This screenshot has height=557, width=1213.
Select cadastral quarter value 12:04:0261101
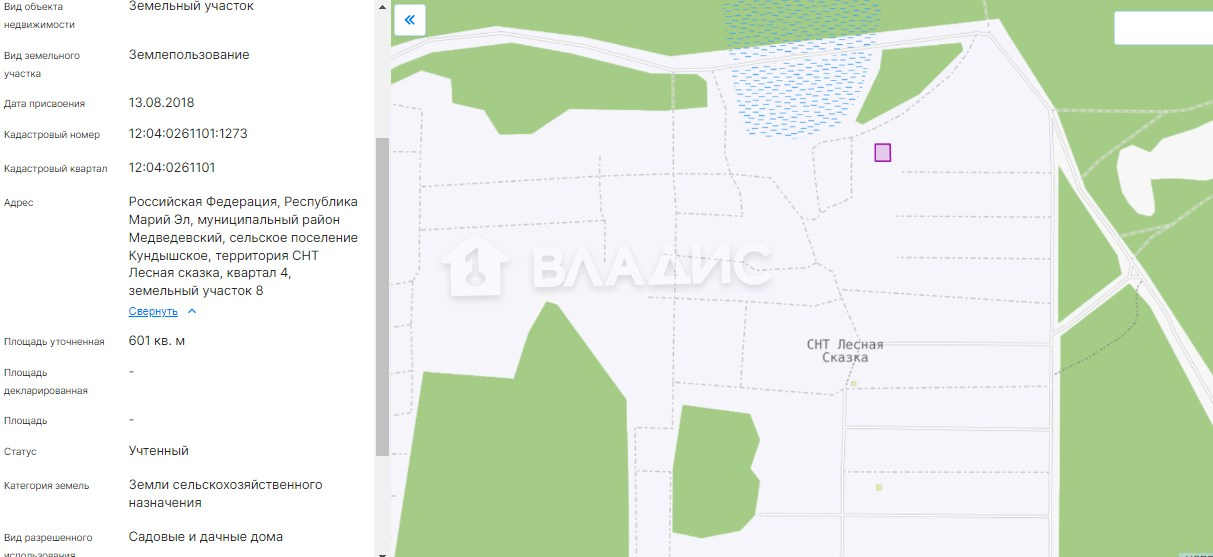click(x=172, y=167)
